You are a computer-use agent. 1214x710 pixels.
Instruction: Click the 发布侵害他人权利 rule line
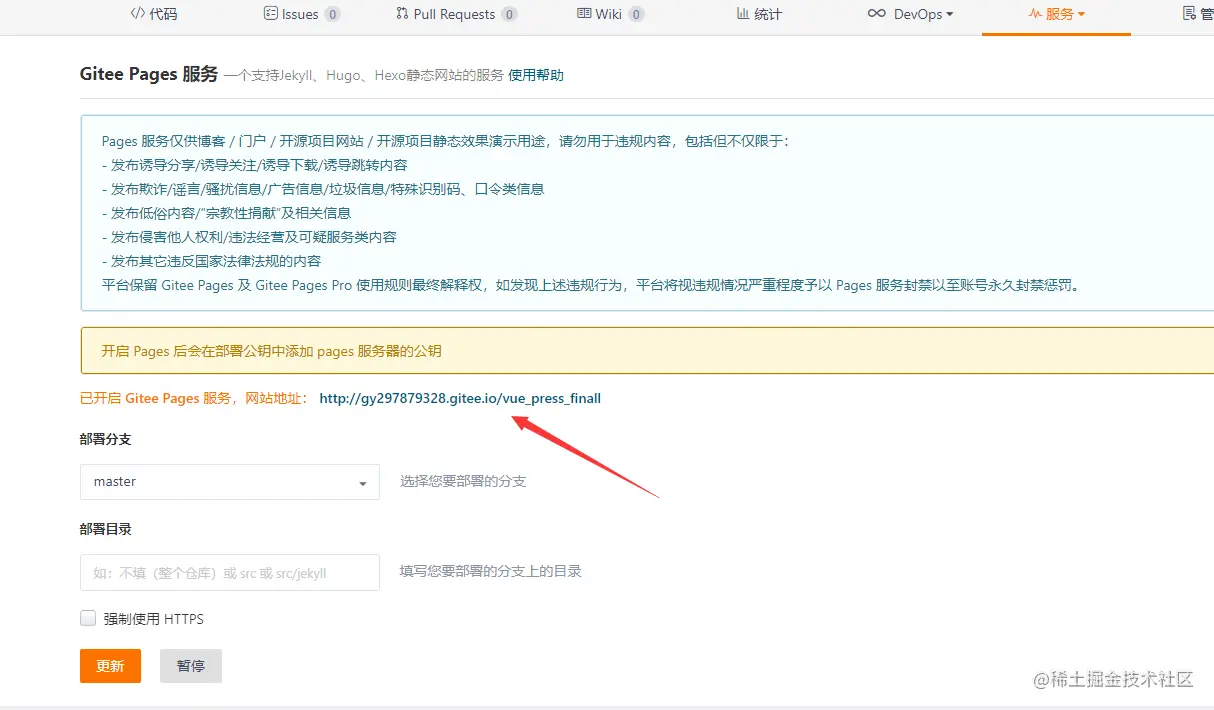pyautogui.click(x=250, y=237)
